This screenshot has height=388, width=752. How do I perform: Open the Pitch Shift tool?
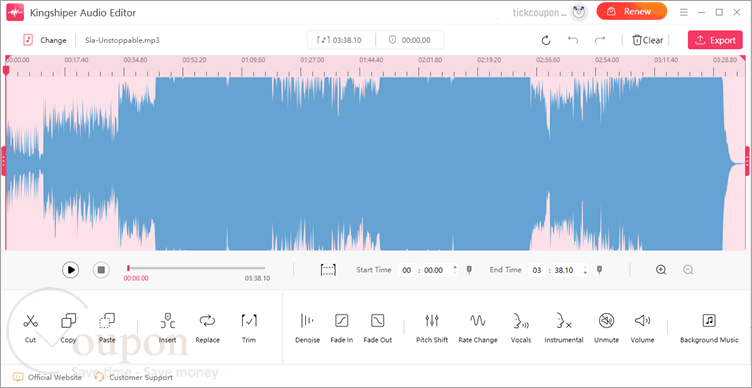[432, 328]
